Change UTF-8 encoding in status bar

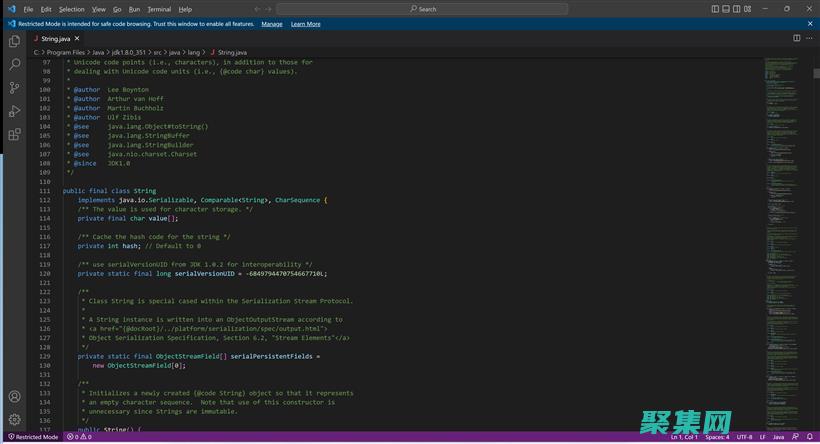pyautogui.click(x=744, y=437)
